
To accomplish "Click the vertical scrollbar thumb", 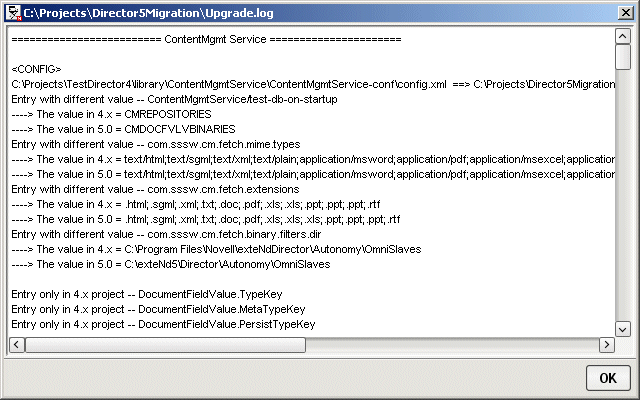I will click(623, 56).
